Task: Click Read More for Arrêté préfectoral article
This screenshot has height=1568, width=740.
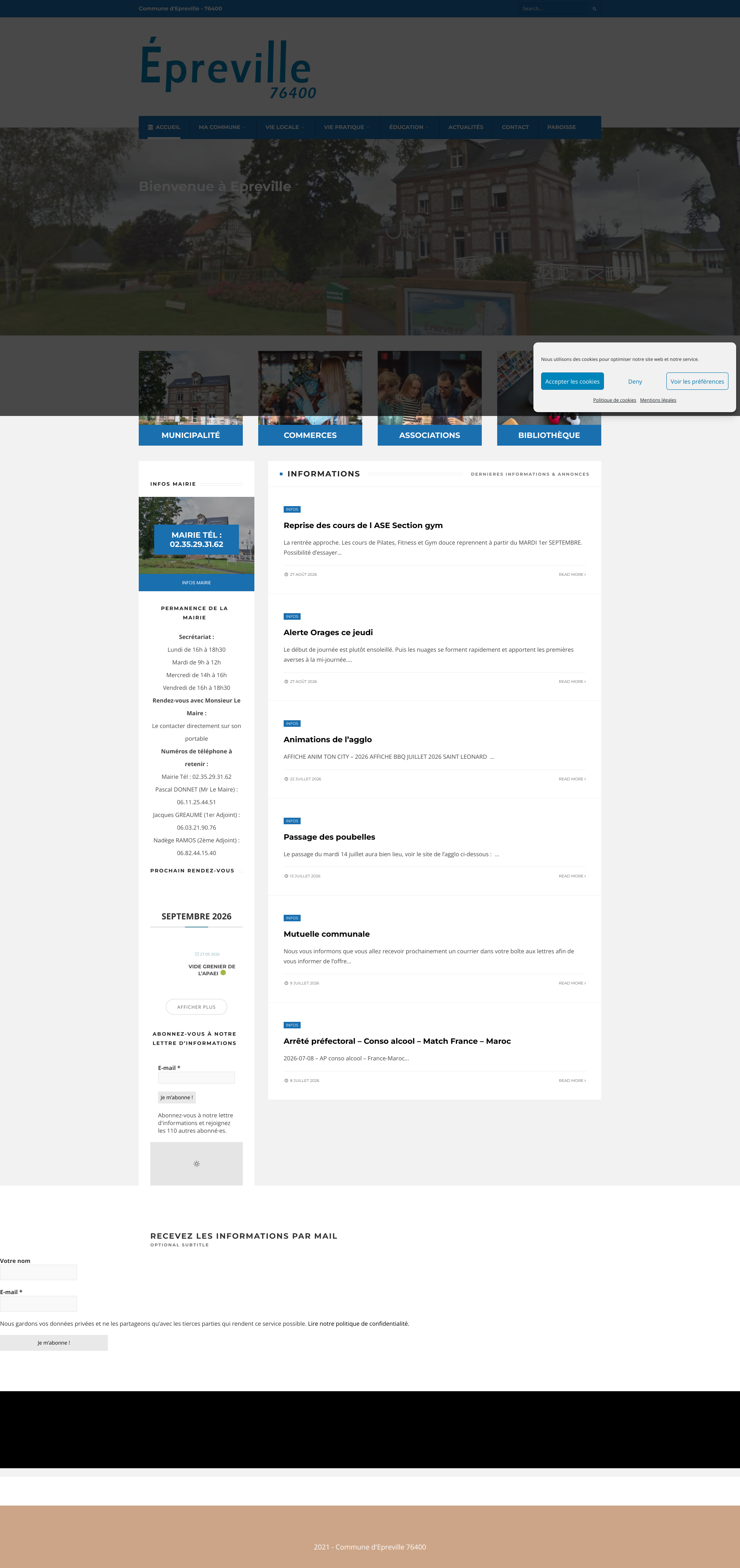Action: coord(572,1080)
